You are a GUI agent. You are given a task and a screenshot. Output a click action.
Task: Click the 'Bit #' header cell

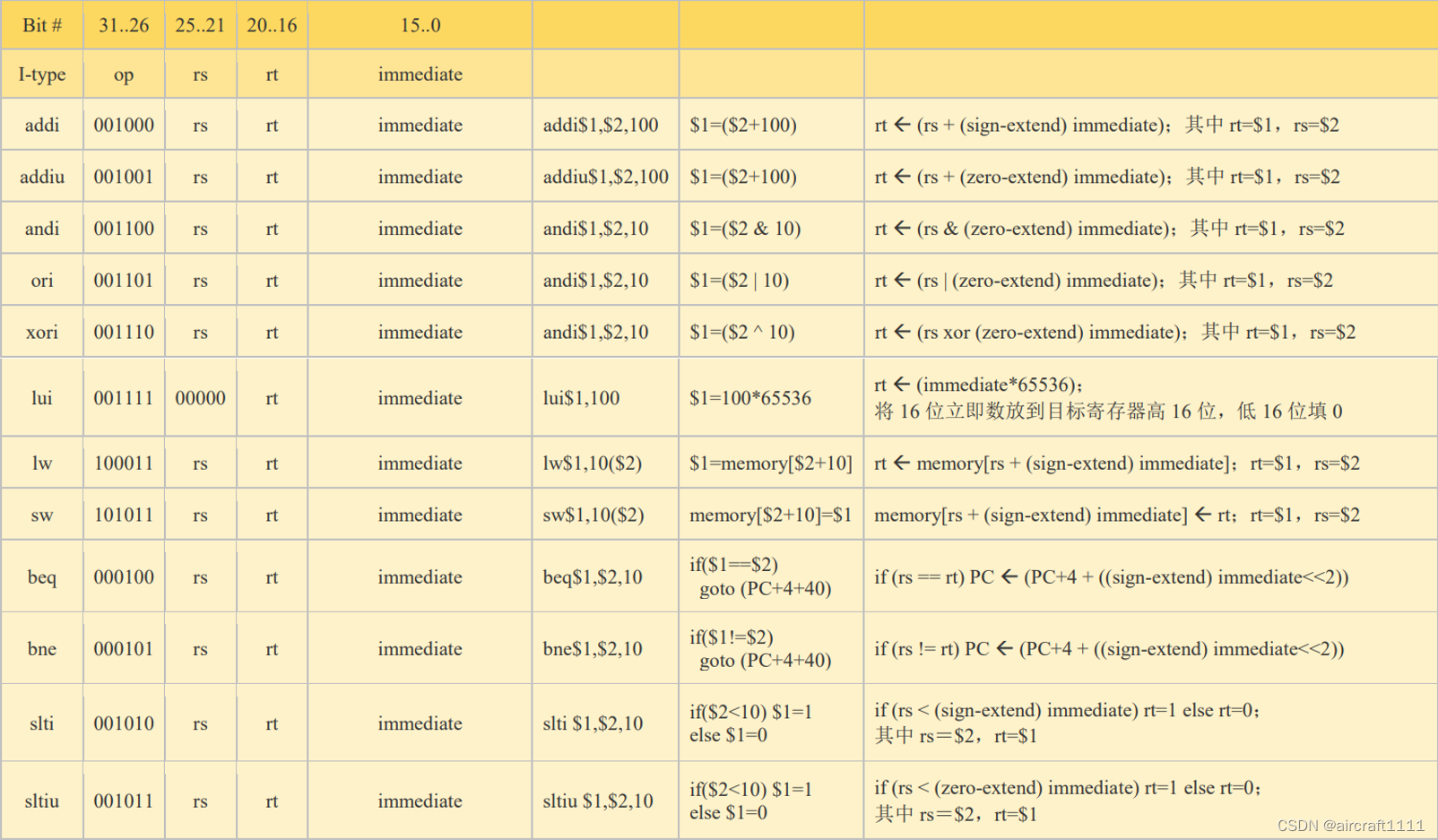coord(42,25)
